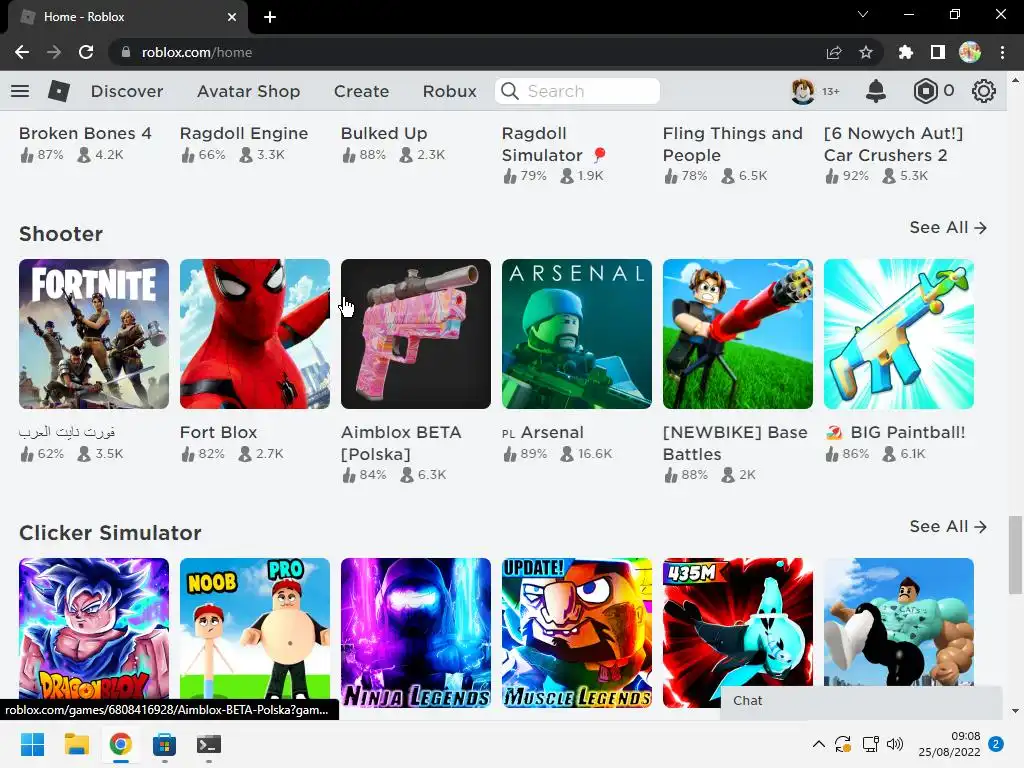Open the Chrome extensions puzzle icon
The width and height of the screenshot is (1024, 768).
[x=906, y=52]
